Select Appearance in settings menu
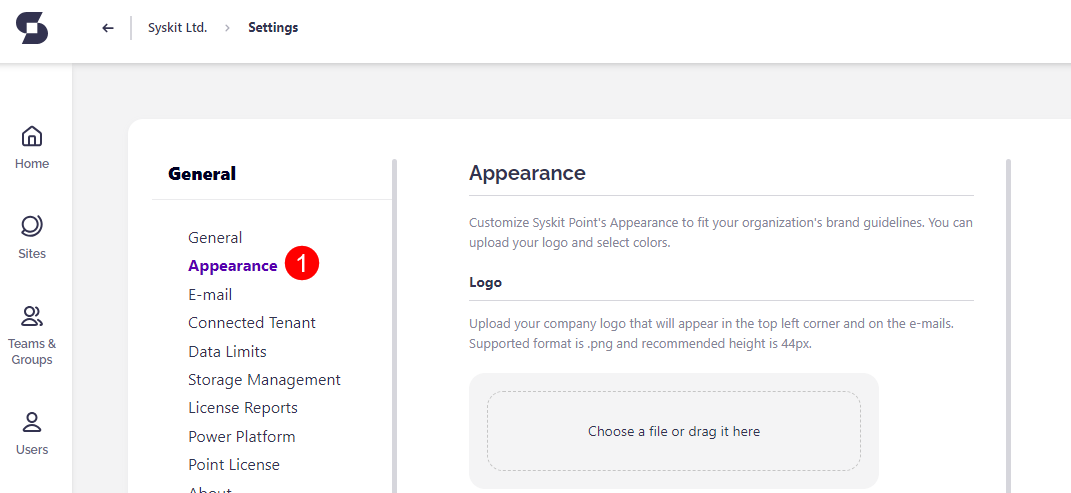This screenshot has height=493, width=1071. click(232, 266)
